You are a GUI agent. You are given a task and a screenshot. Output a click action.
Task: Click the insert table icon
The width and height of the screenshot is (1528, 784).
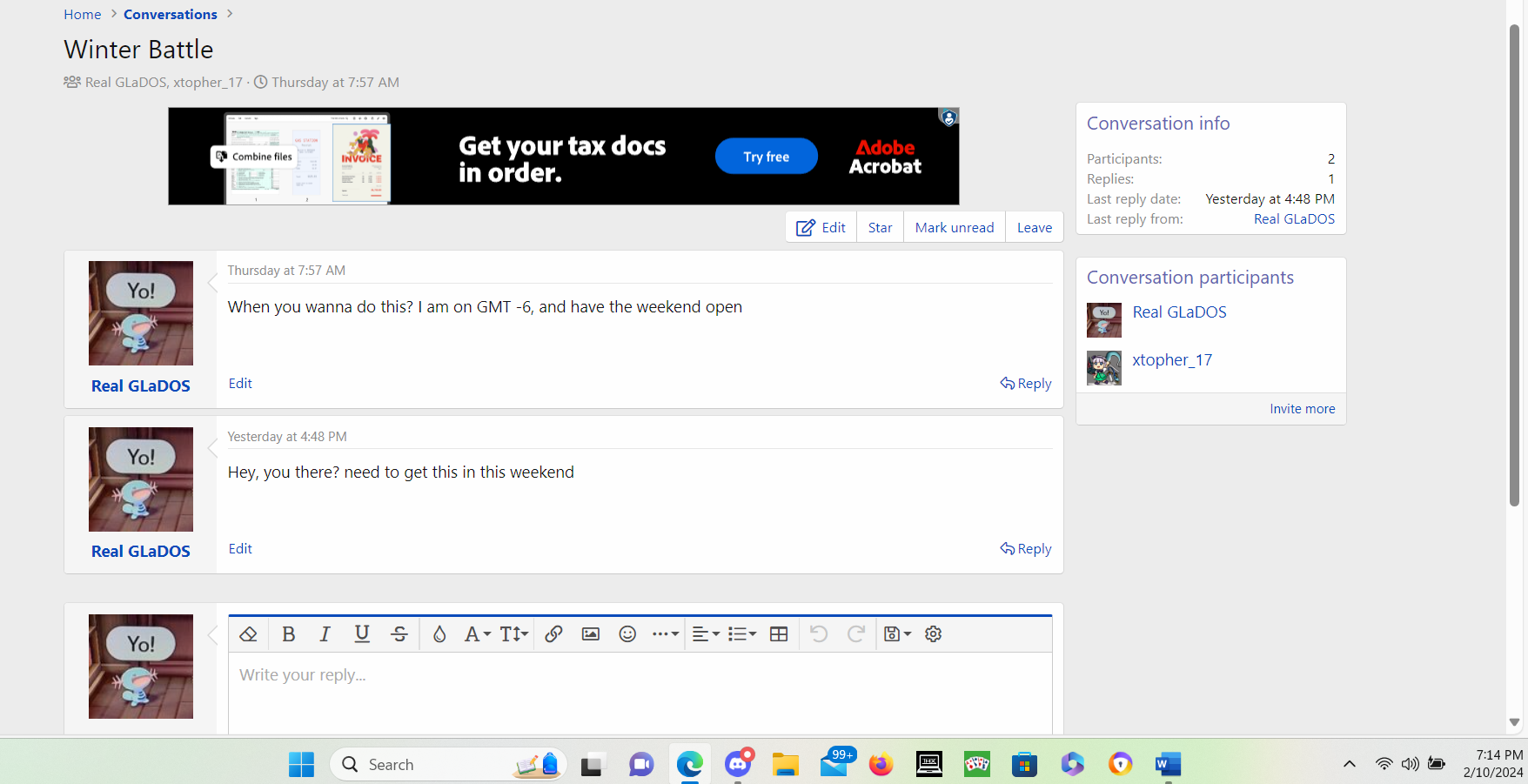point(779,634)
